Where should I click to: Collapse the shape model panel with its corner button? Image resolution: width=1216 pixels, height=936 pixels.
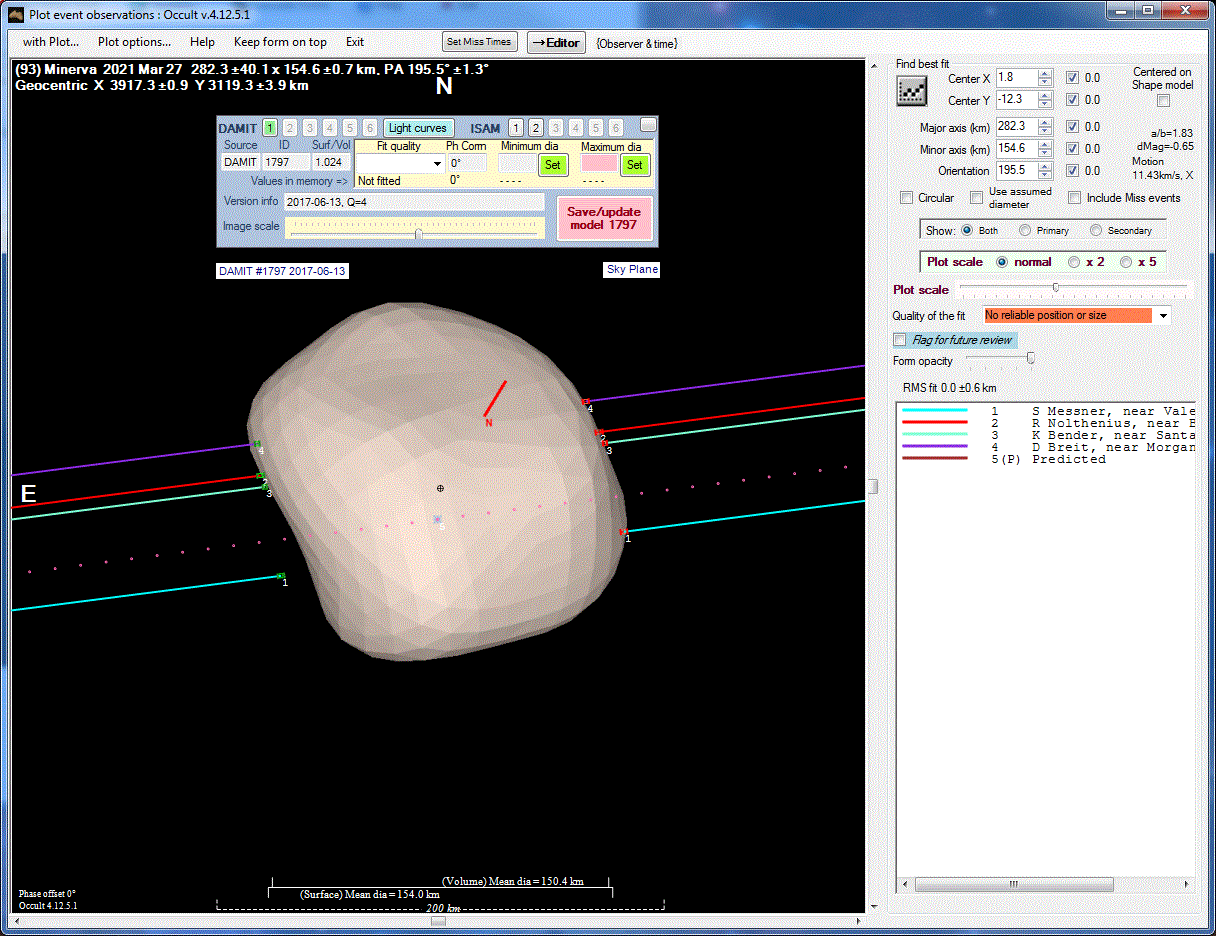tap(648, 124)
